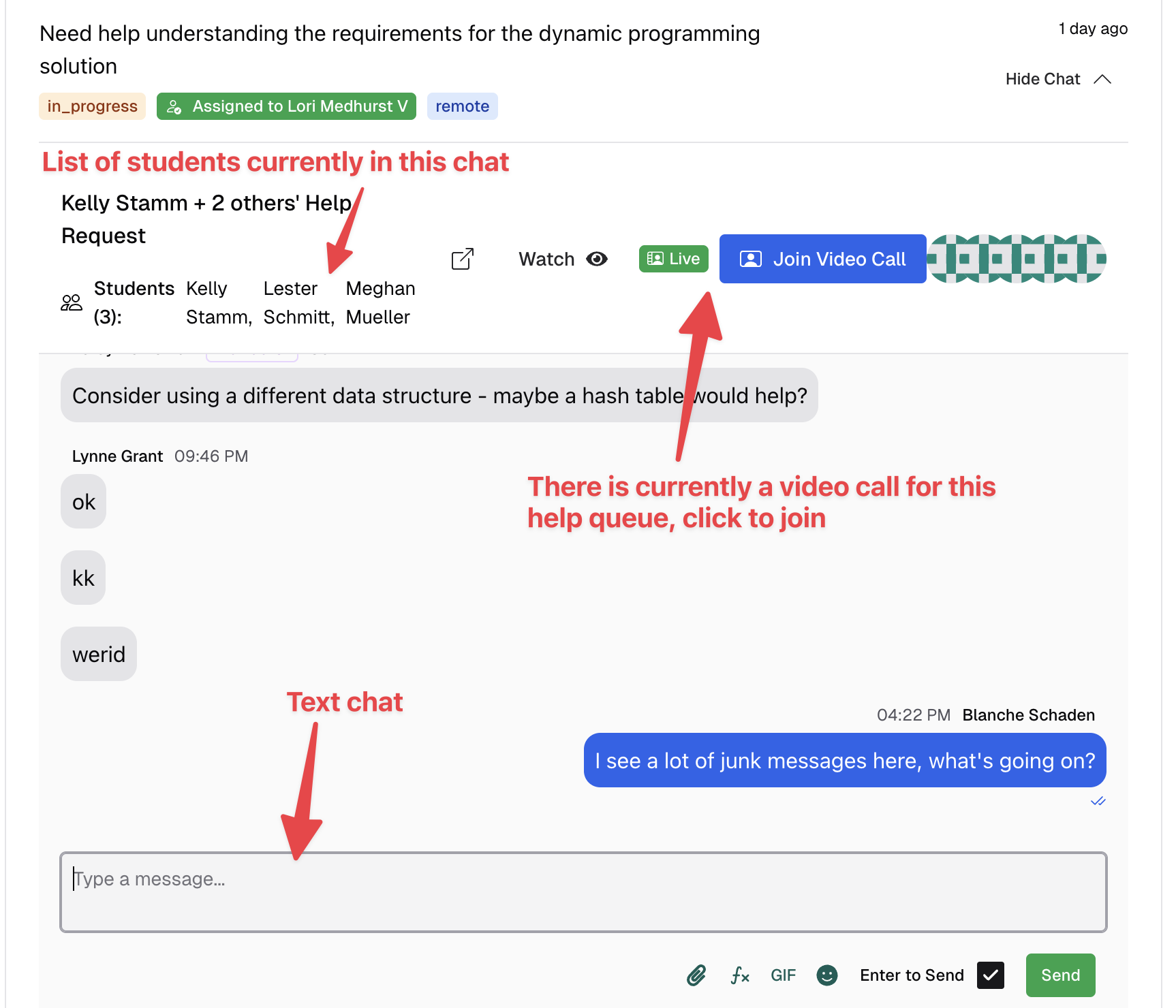Open the GIF picker
This screenshot has height=1008, width=1176.
pyautogui.click(x=783, y=975)
